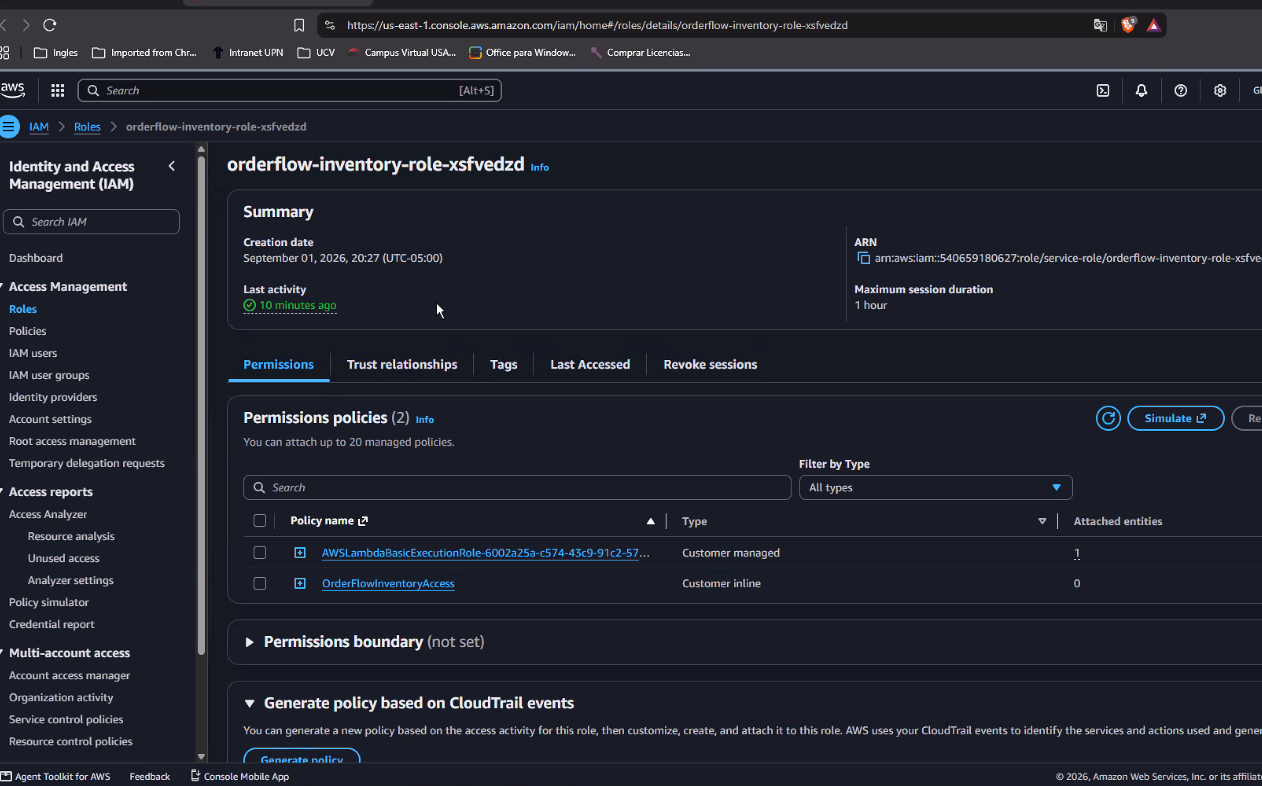
Task: Expand the AWSLambdaBasicExecutionRole policy row
Action: 300,553
